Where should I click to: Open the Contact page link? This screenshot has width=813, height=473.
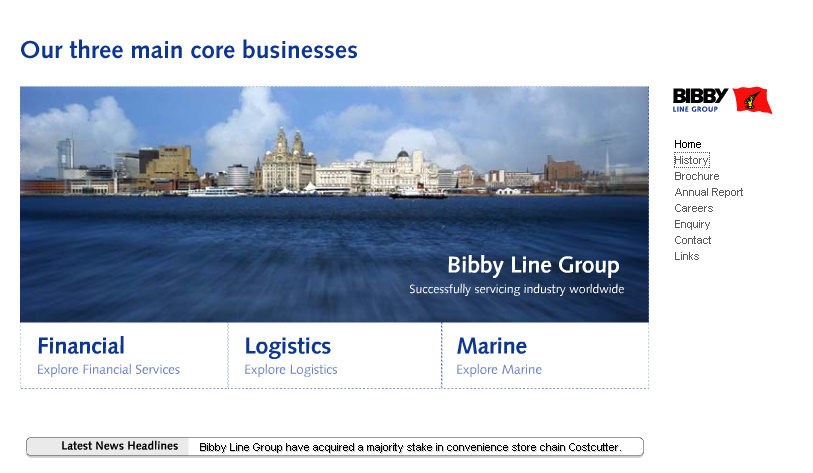tap(692, 241)
